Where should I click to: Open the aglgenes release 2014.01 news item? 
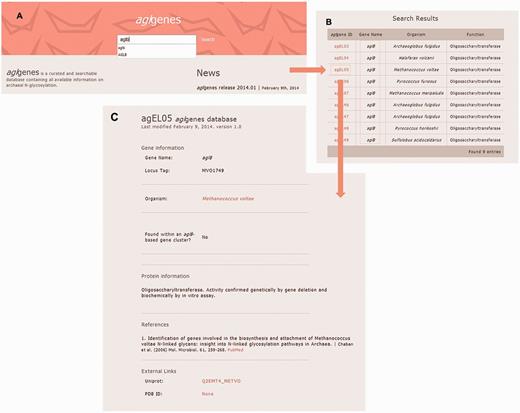pyautogui.click(x=226, y=88)
